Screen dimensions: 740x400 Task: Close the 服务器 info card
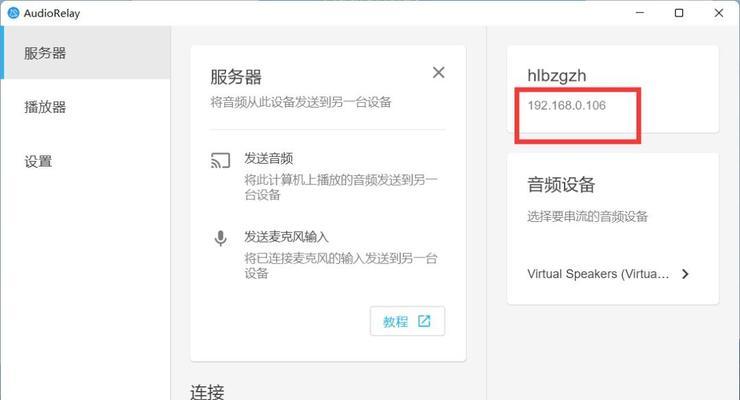click(x=438, y=73)
